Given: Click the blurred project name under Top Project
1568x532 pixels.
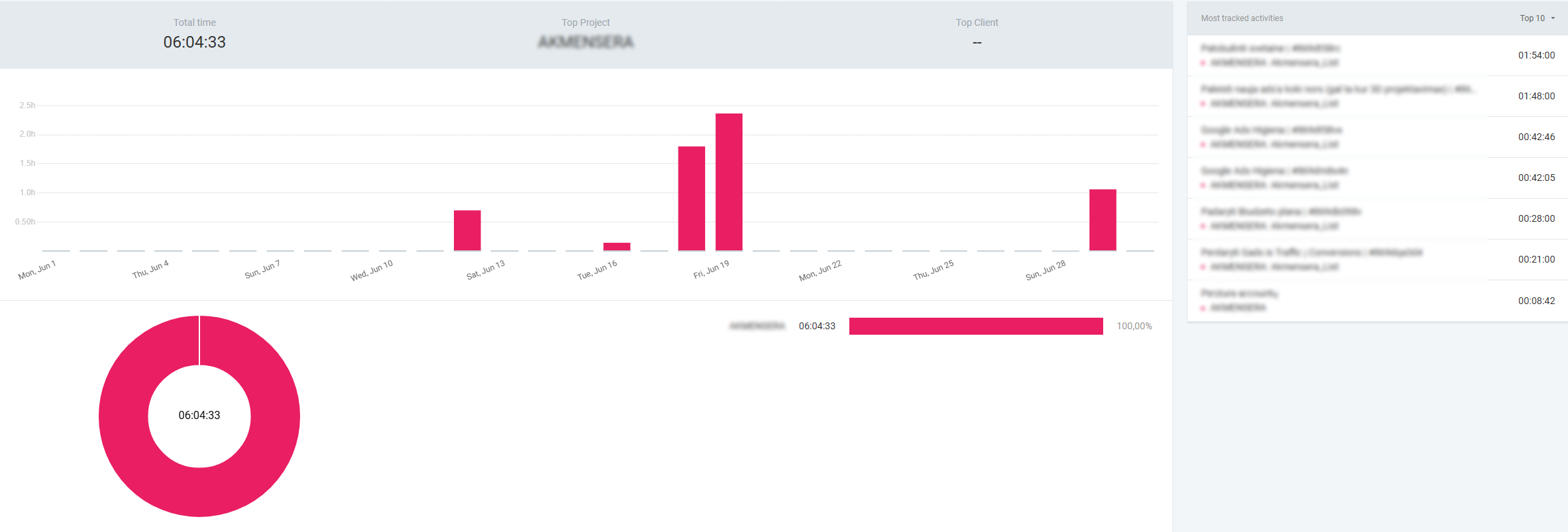Looking at the screenshot, I should pyautogui.click(x=586, y=42).
